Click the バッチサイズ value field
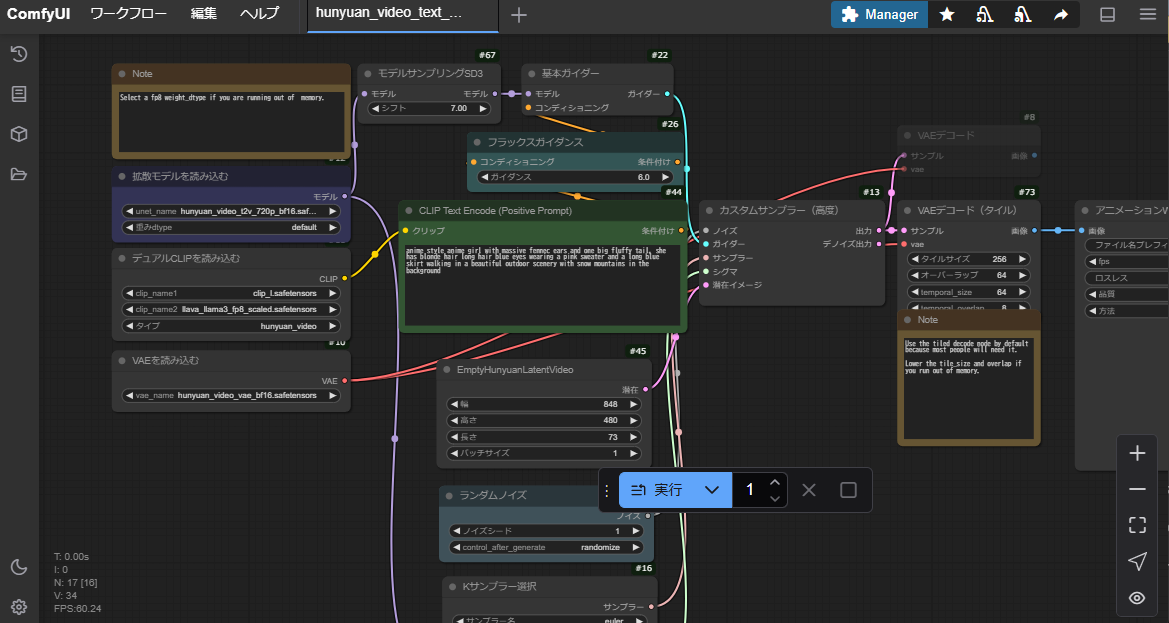This screenshot has height=623, width=1169. [x=543, y=453]
